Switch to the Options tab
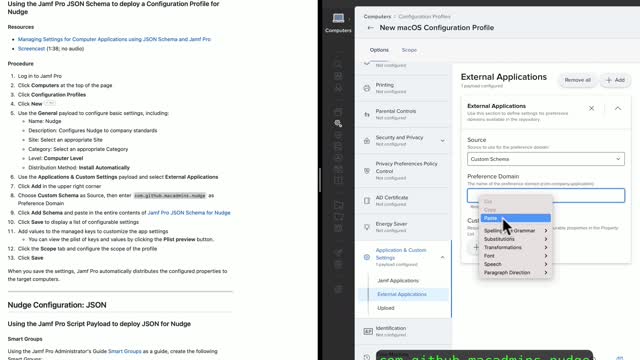 coord(379,50)
